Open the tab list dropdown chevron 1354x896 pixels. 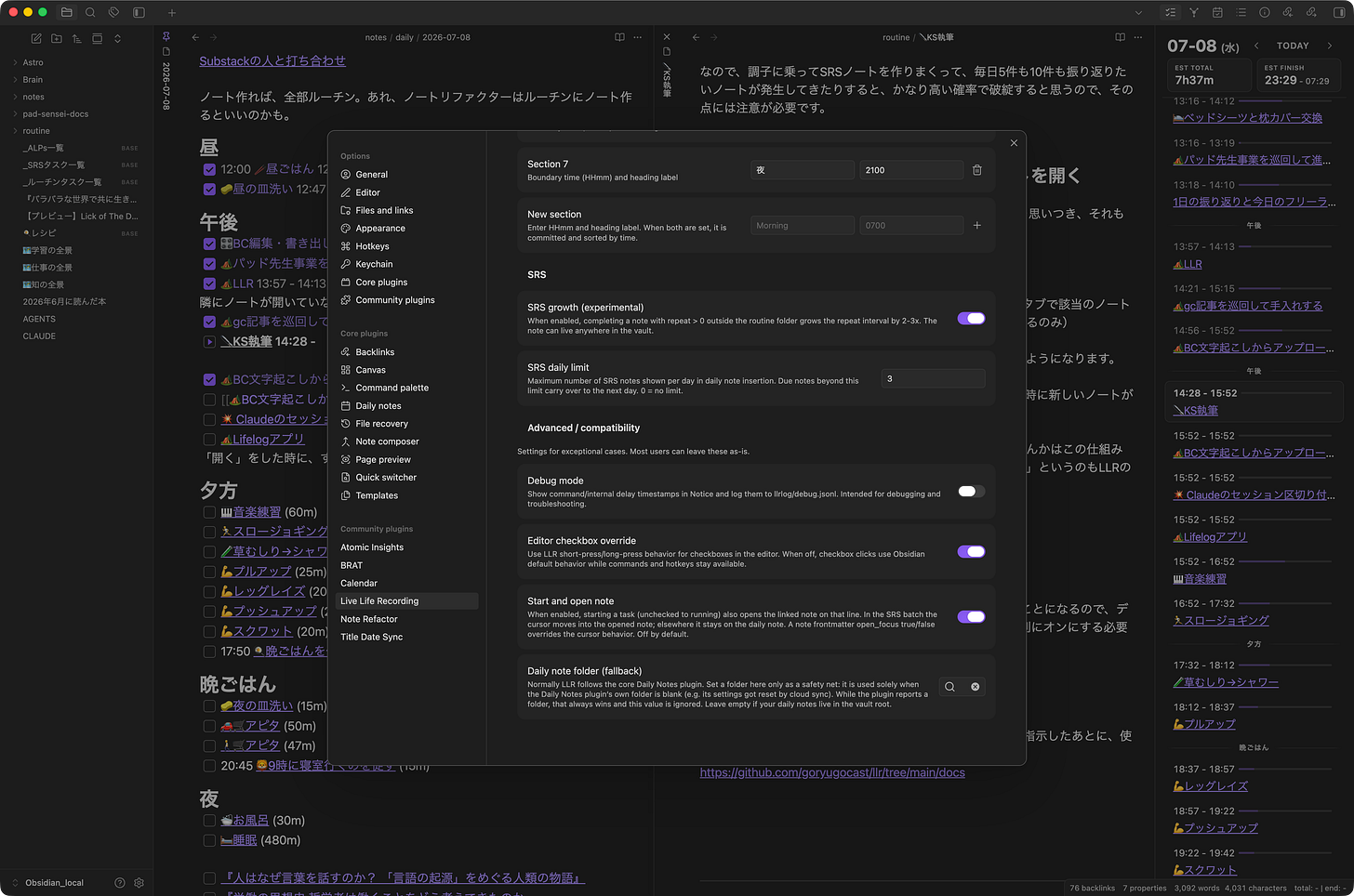coord(1138,13)
